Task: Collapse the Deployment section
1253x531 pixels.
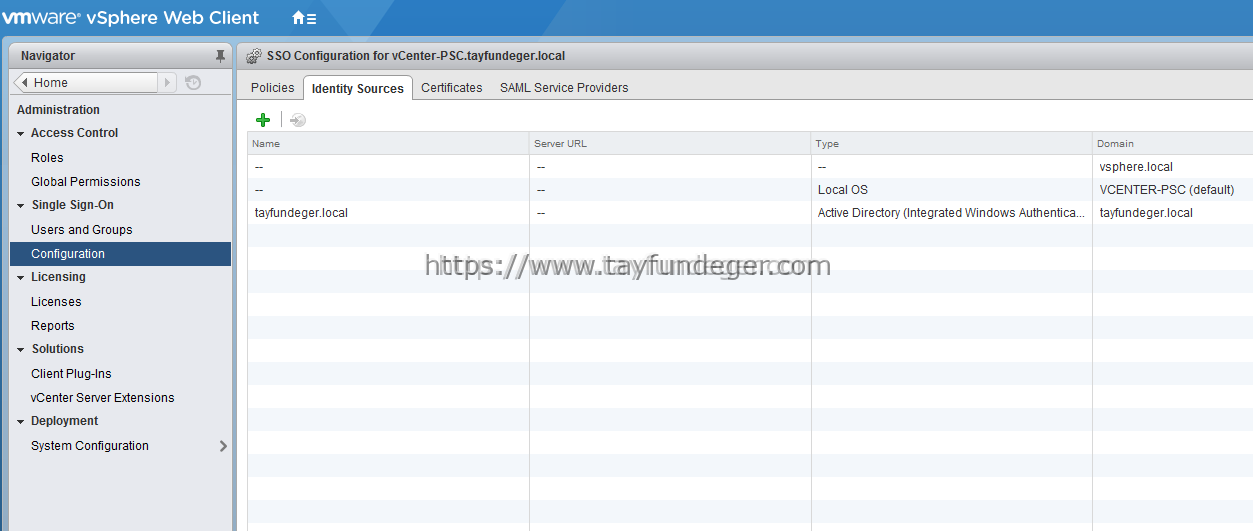Action: click(x=21, y=422)
